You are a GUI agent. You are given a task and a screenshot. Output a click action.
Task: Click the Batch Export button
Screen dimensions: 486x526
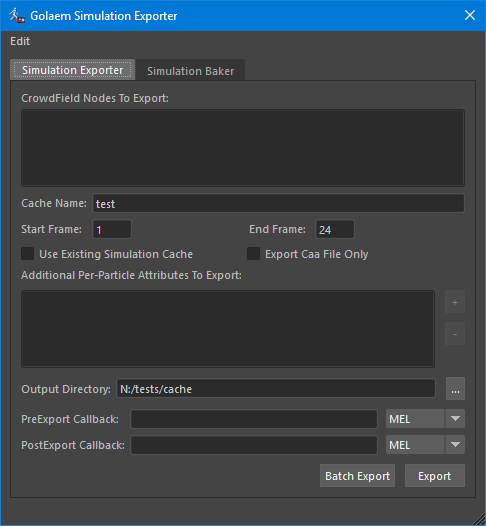pos(357,476)
